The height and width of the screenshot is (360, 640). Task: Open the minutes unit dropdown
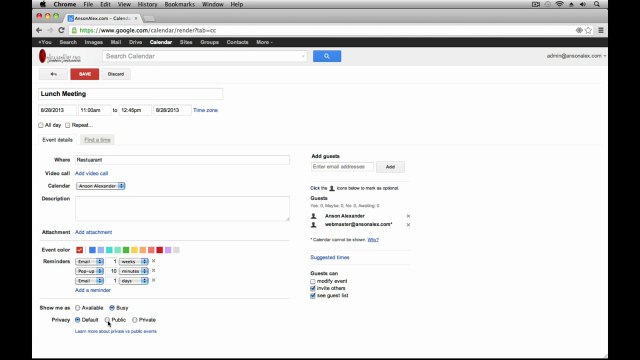tap(133, 271)
